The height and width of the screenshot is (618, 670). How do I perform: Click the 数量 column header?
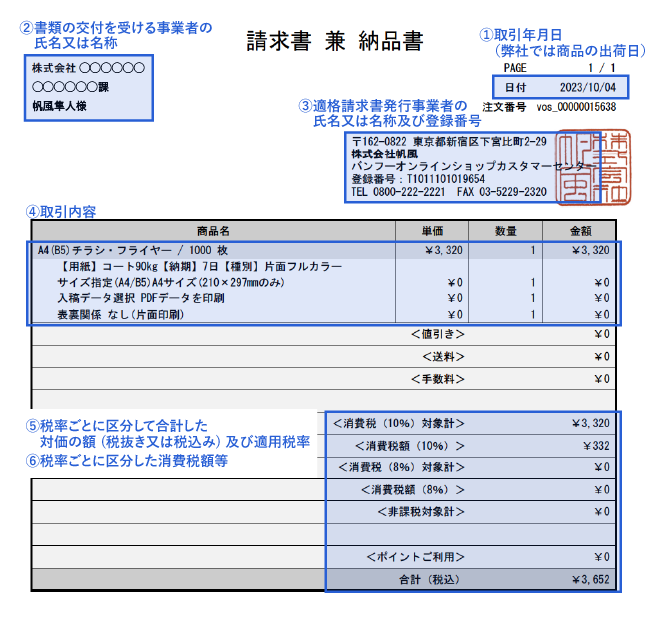click(x=506, y=231)
